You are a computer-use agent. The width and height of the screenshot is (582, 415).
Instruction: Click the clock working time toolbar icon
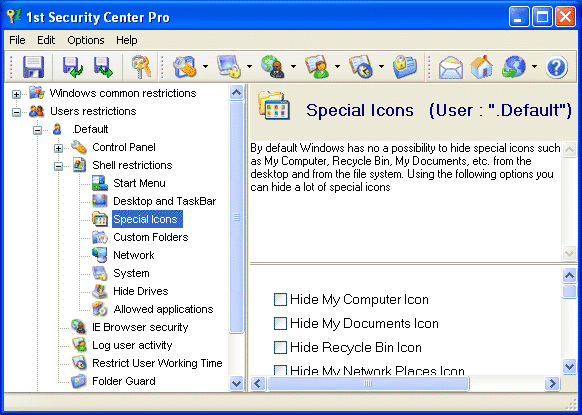[361, 67]
